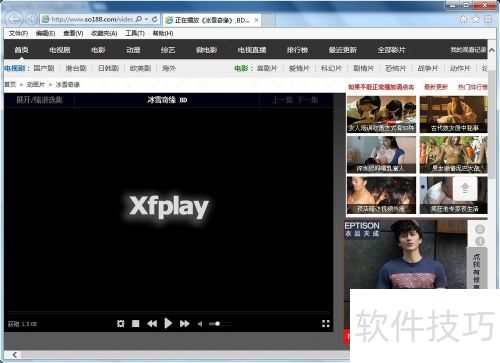The height and width of the screenshot is (363, 500).
Task: Open the address bar search magnifier
Action: (139, 19)
